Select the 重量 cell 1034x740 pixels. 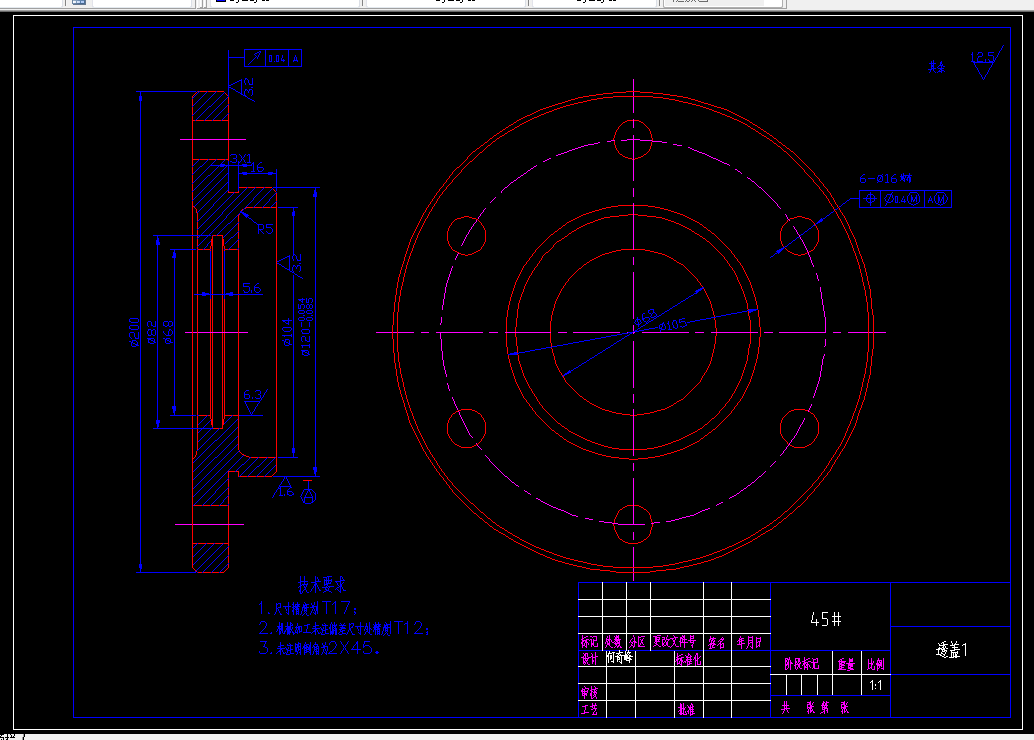847,665
